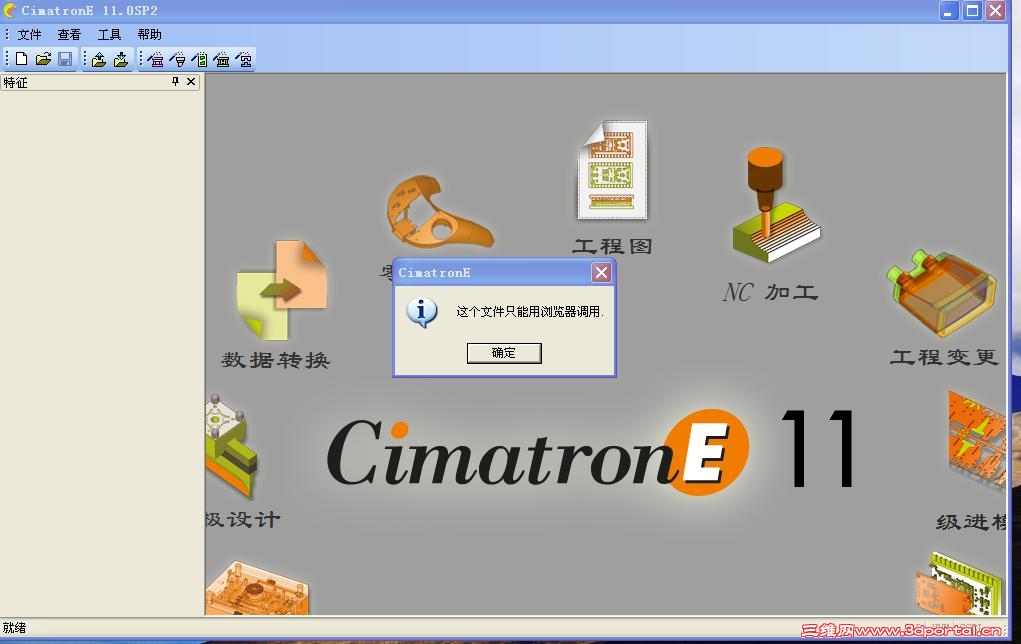
Task: Open the 帮助 menu
Action: (150, 35)
